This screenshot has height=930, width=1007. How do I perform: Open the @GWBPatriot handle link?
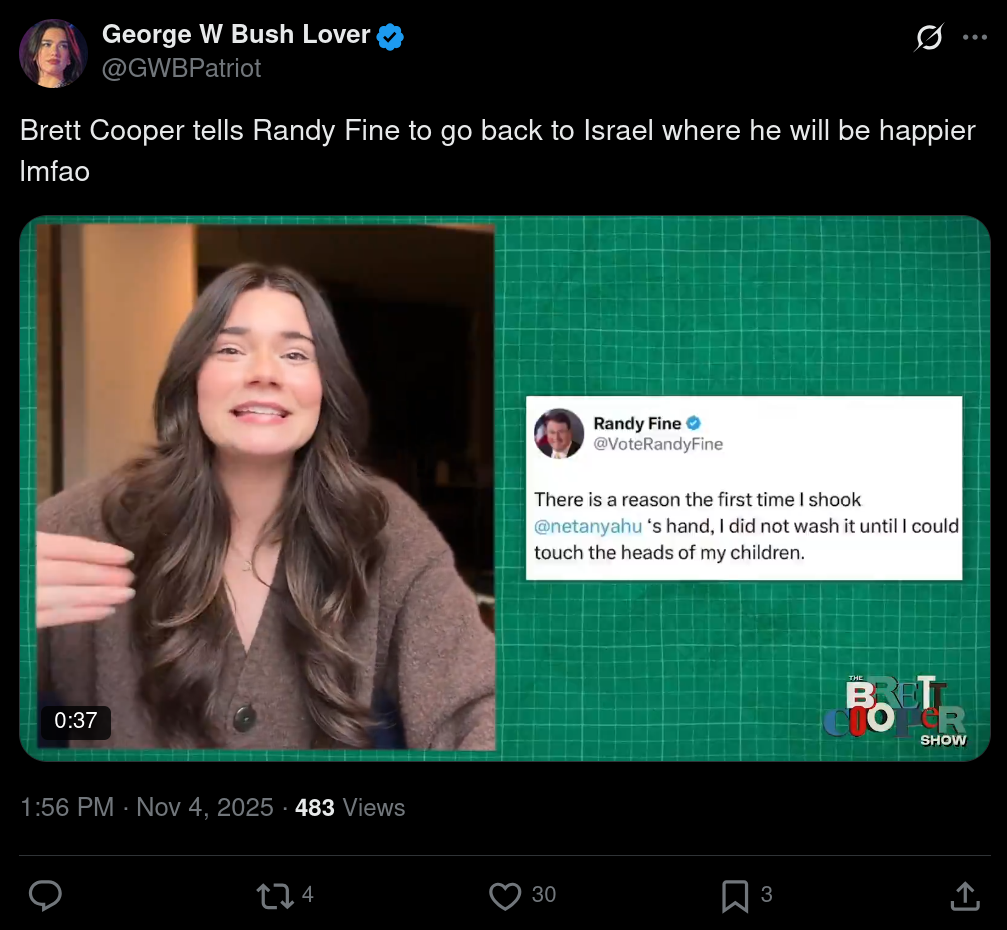click(181, 68)
